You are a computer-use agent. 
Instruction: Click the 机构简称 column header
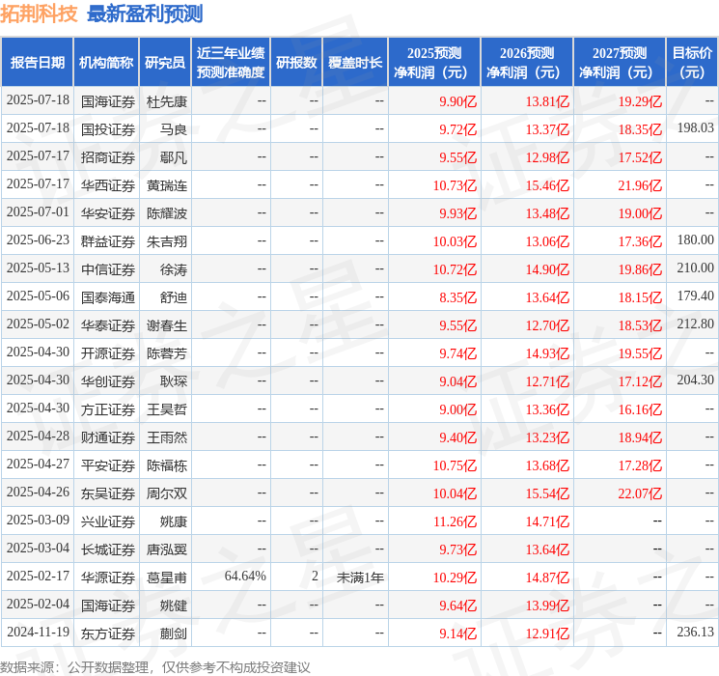pyautogui.click(x=106, y=62)
